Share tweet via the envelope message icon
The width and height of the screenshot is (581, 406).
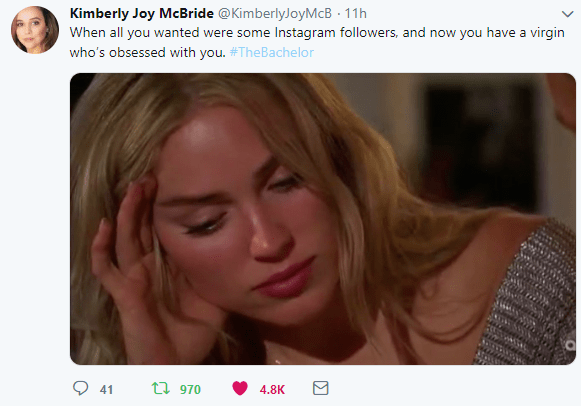click(321, 388)
